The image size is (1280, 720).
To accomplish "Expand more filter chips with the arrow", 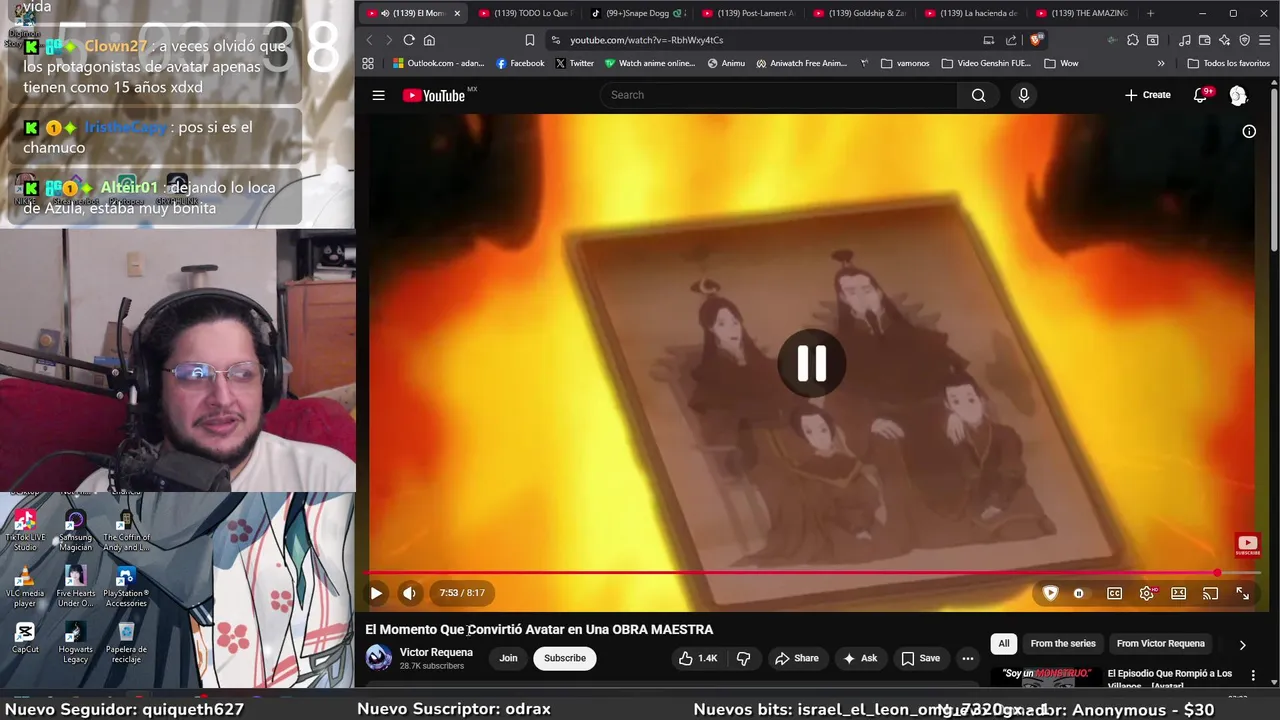I will pyautogui.click(x=1242, y=645).
